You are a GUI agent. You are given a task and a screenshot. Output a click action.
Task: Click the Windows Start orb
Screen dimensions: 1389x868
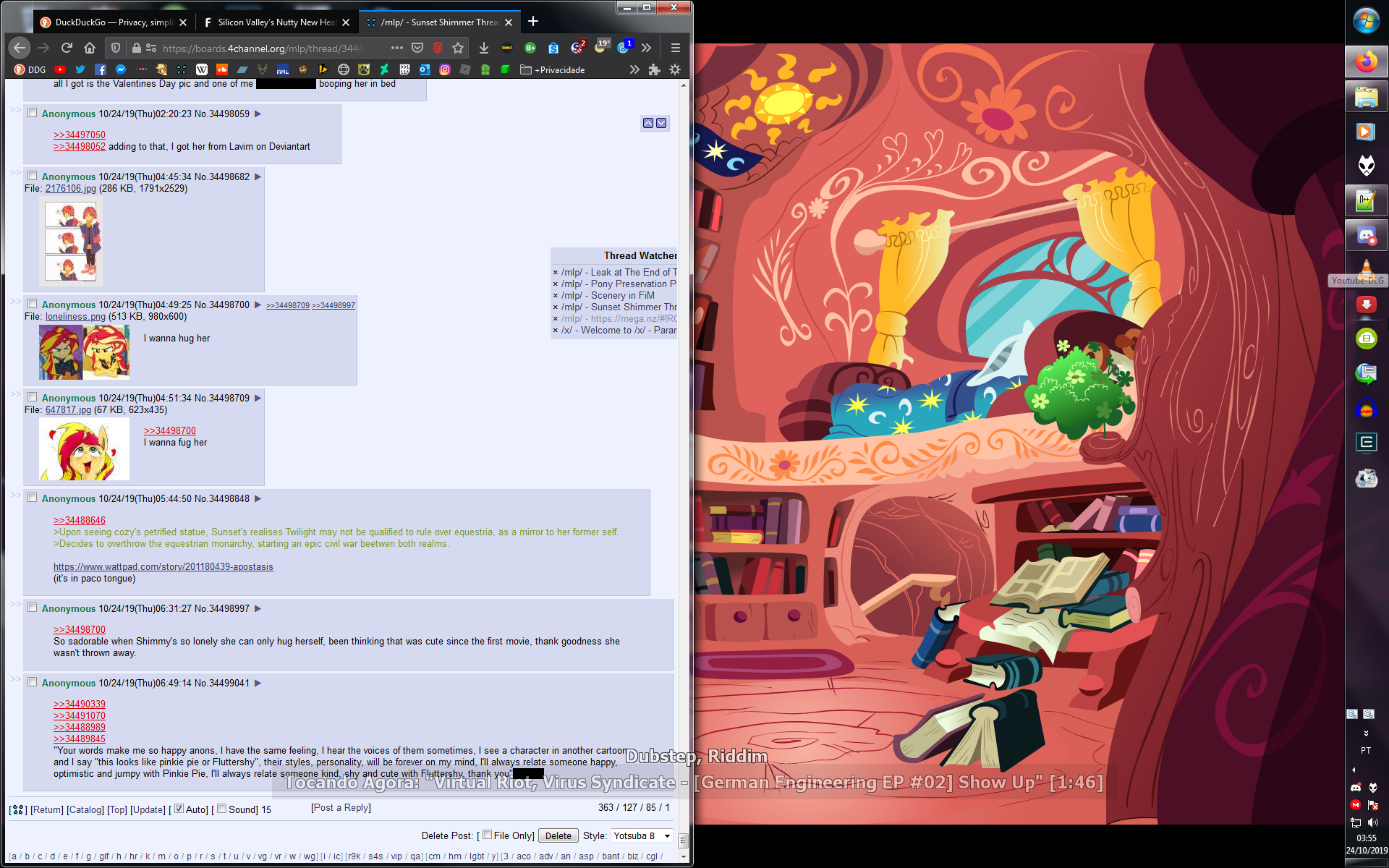[1366, 20]
